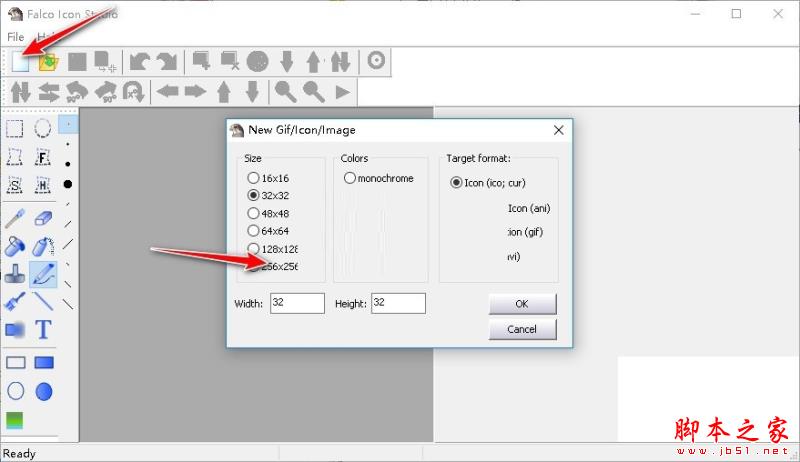Click the horizontal flip double-arrow icon
Screen dimensions: 800x462
49,92
